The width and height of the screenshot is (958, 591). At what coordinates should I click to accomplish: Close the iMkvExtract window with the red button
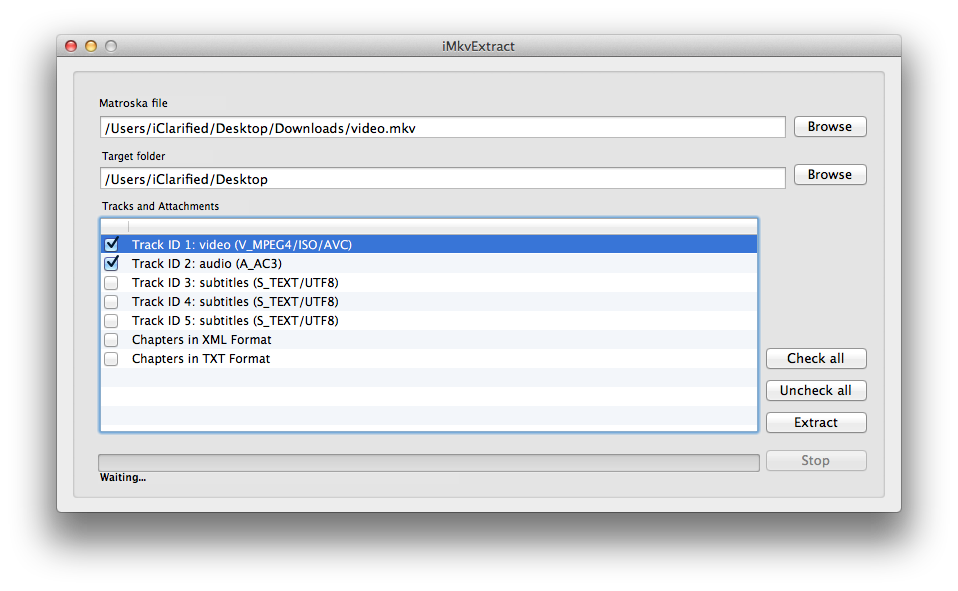pyautogui.click(x=71, y=46)
